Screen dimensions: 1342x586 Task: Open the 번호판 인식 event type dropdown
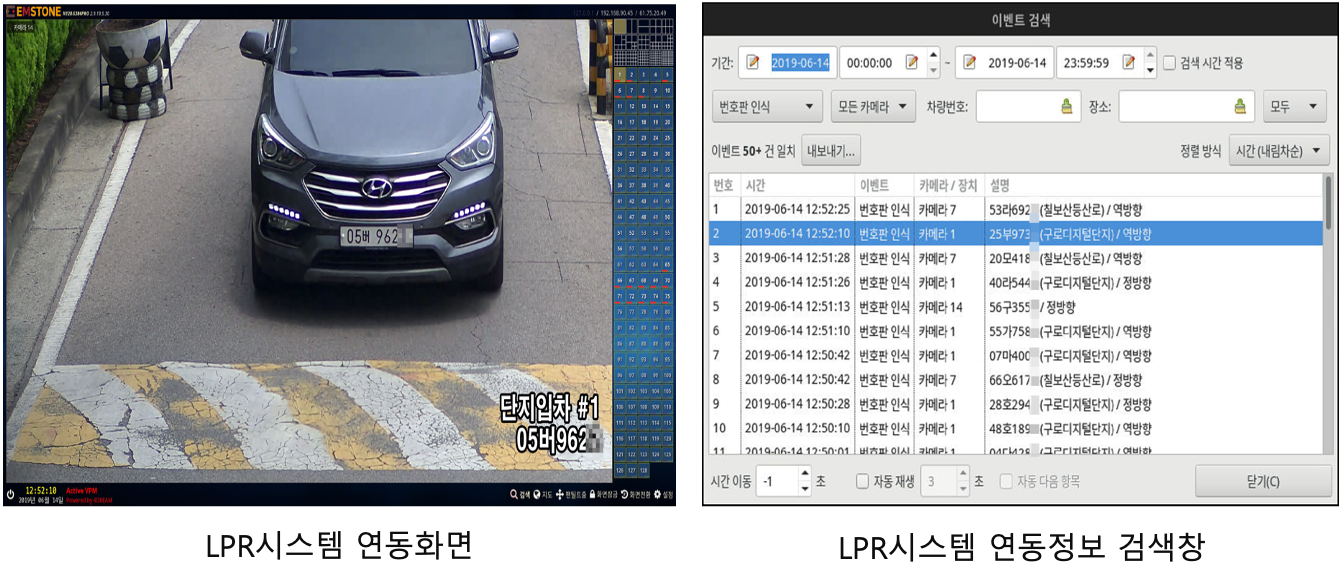(x=767, y=106)
